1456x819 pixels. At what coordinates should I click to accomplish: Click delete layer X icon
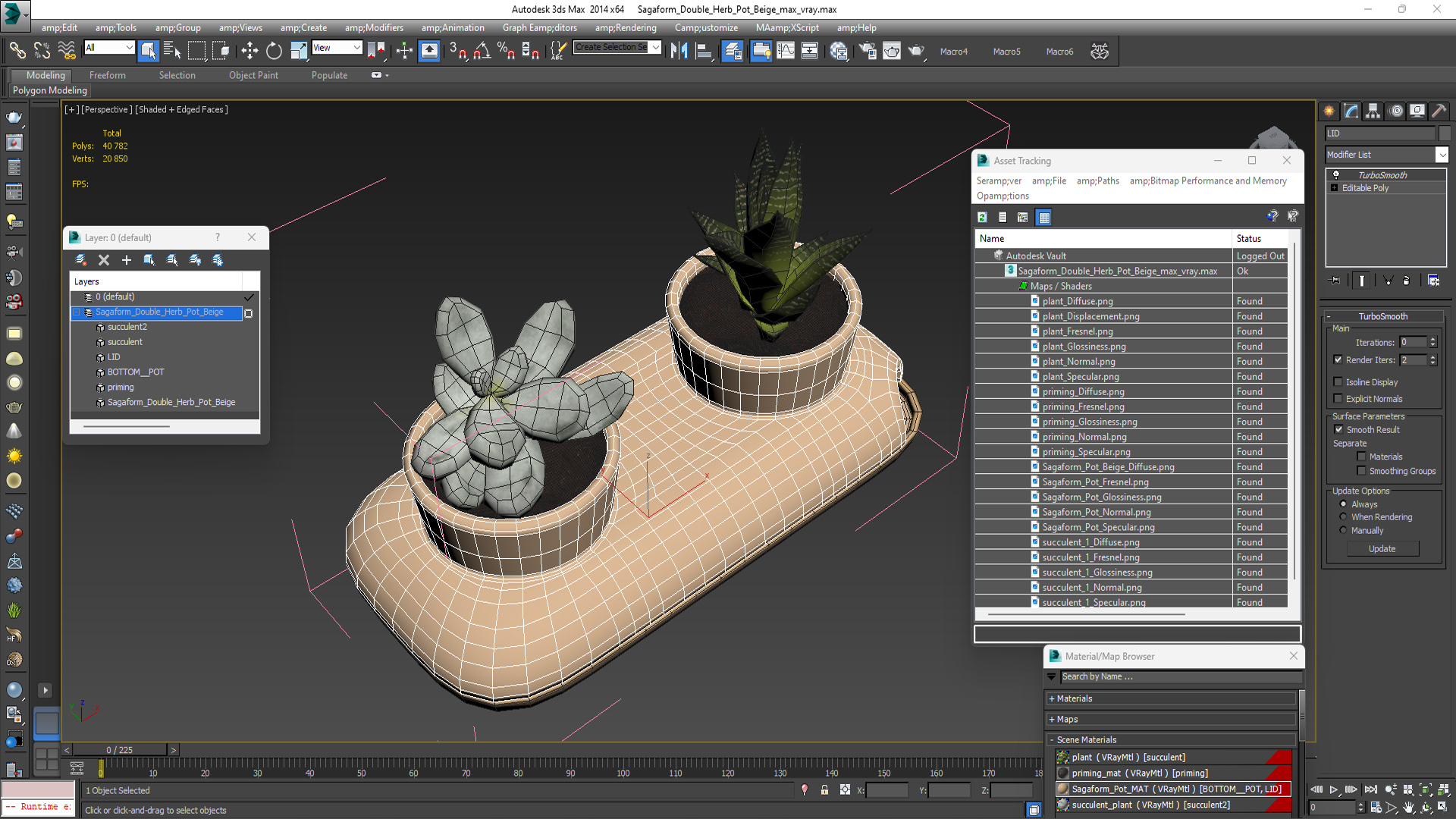(x=104, y=260)
